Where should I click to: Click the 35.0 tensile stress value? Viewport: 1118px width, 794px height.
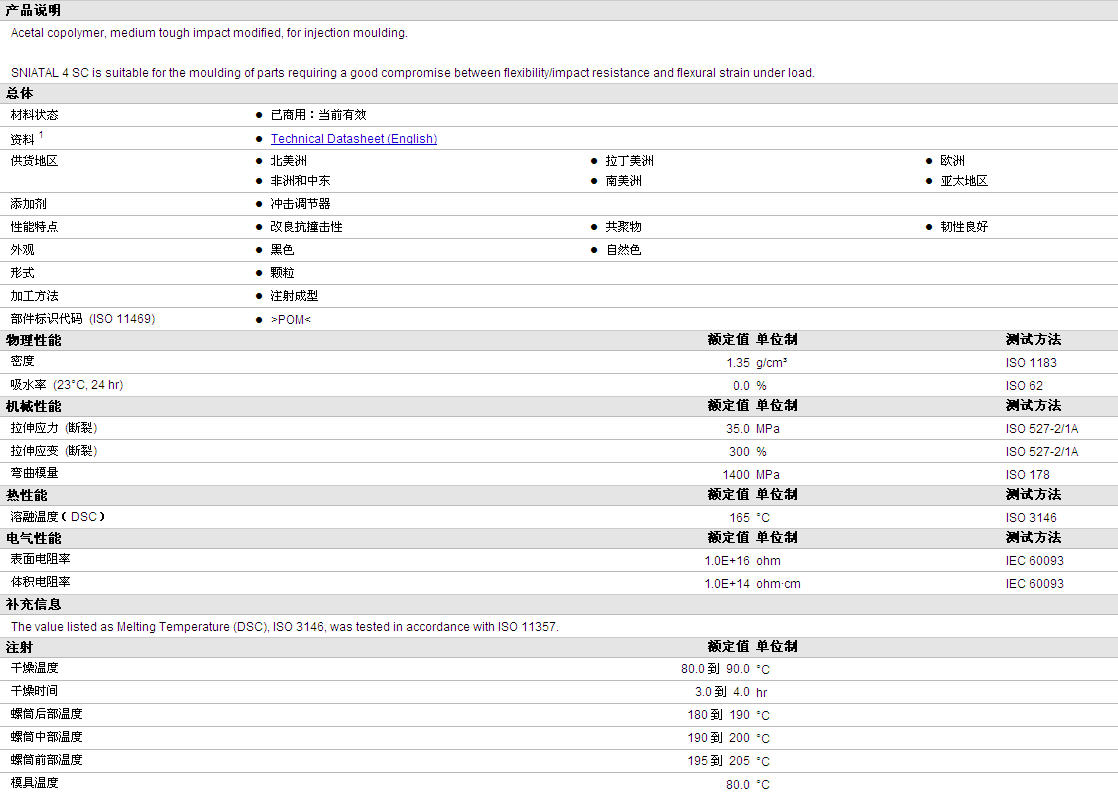coord(738,429)
